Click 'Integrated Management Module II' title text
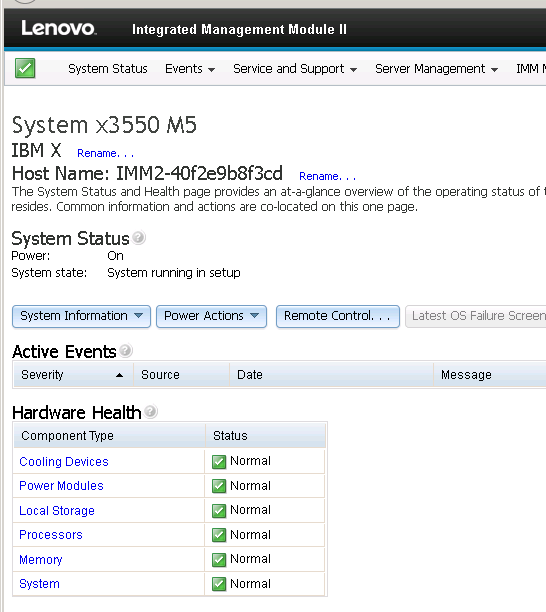The image size is (546, 612). 239,29
